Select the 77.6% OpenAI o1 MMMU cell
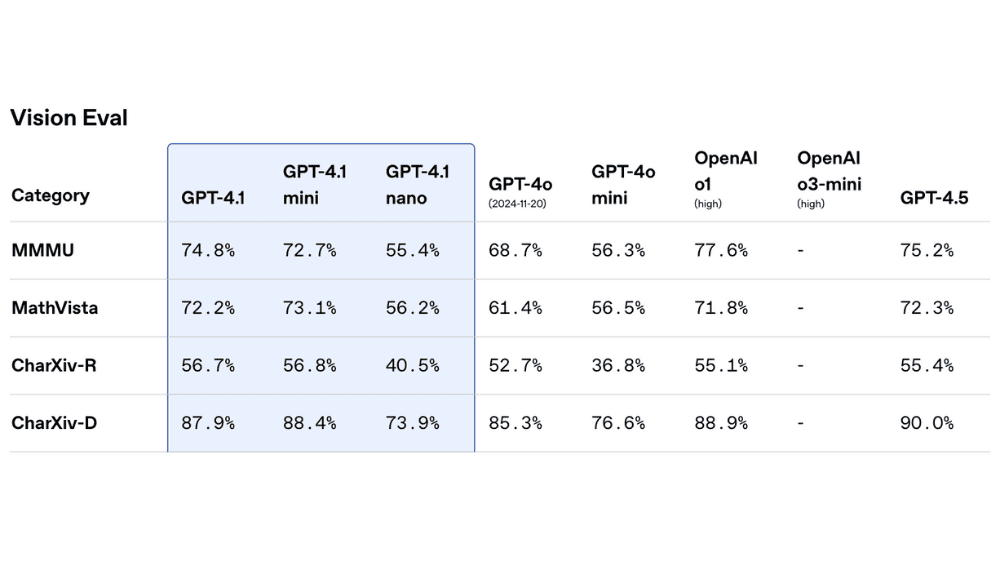Screen dimensions: 1000x562 pyautogui.click(x=721, y=250)
